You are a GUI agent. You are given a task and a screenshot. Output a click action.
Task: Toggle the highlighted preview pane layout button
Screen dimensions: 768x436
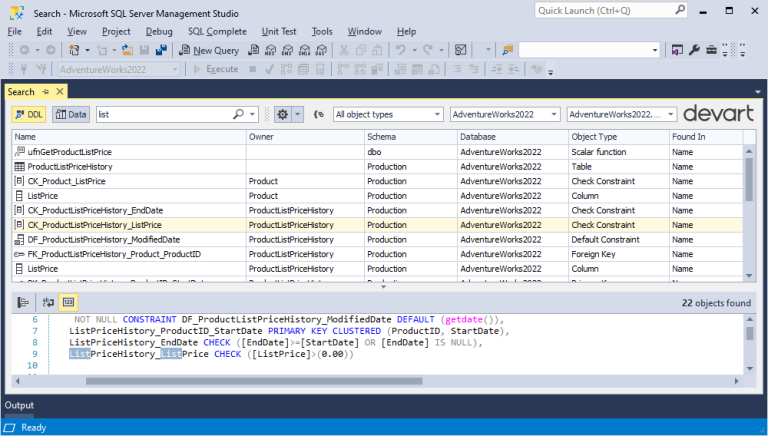pyautogui.click(x=68, y=301)
